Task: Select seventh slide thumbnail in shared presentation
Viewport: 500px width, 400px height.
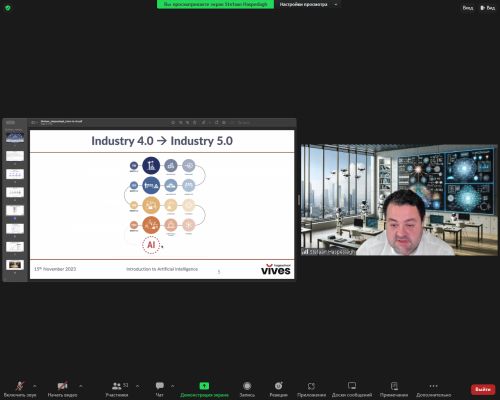Action: (x=15, y=247)
